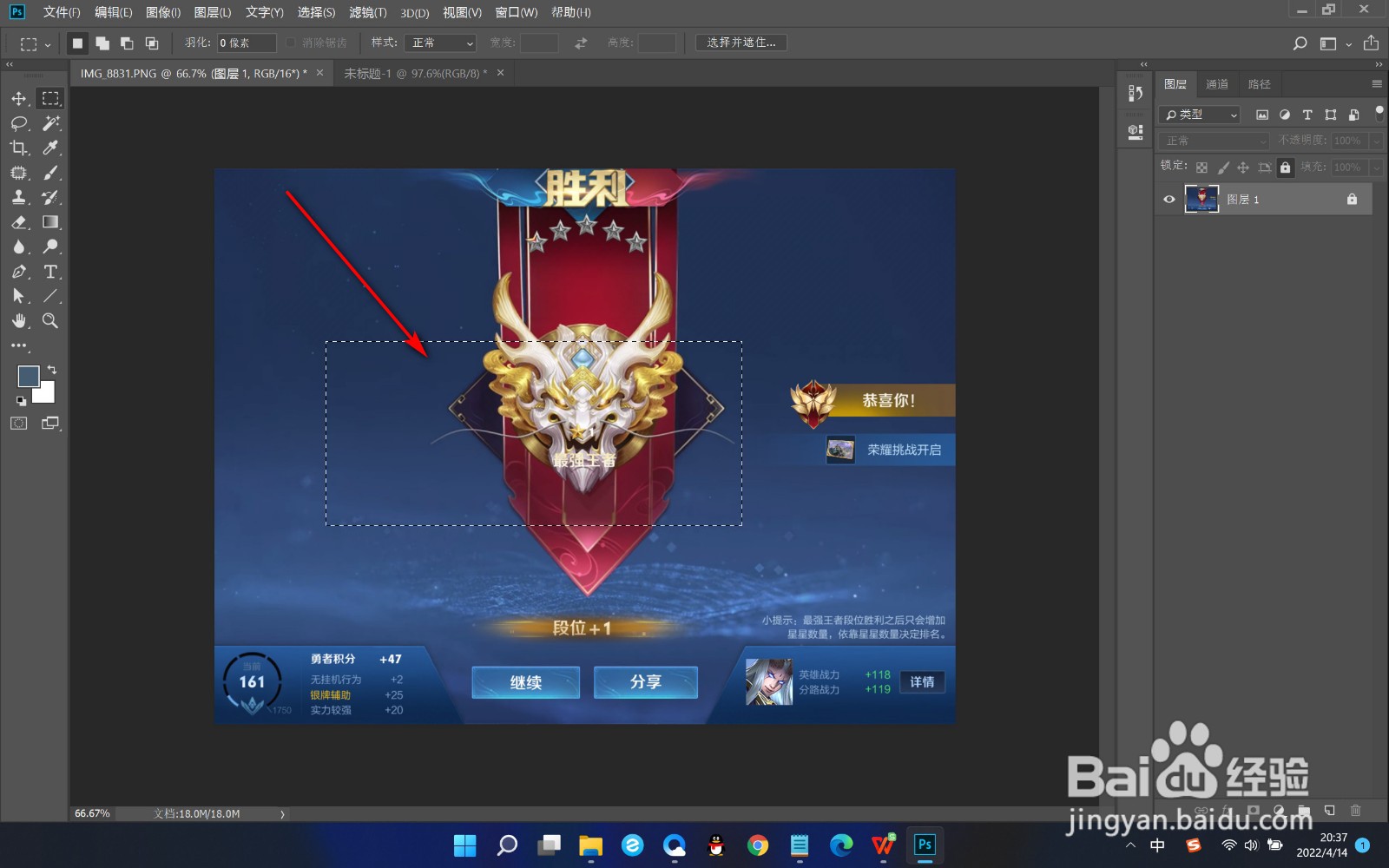Choose Add to selection mode
The image size is (1389, 868).
[102, 43]
